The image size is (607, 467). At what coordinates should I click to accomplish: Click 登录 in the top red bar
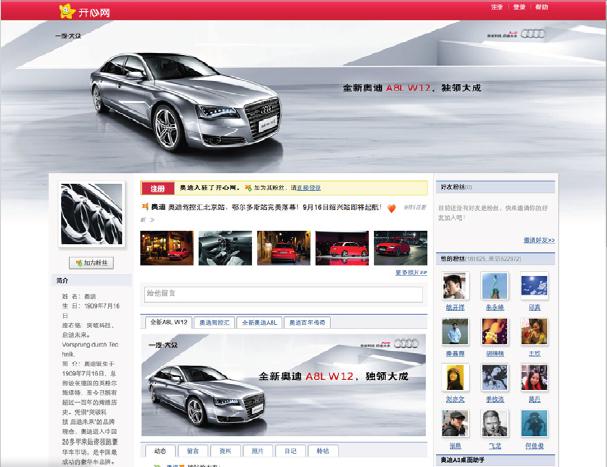[x=519, y=7]
